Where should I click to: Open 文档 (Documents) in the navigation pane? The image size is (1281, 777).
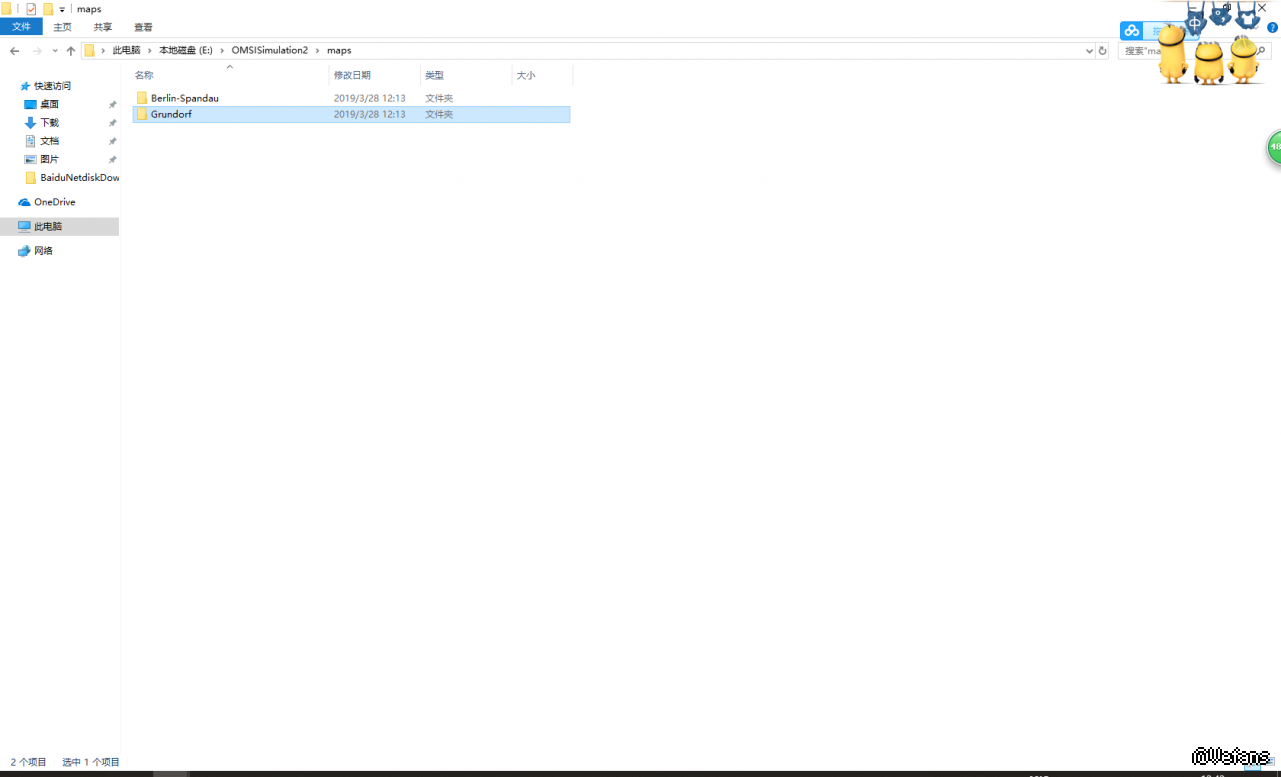49,141
